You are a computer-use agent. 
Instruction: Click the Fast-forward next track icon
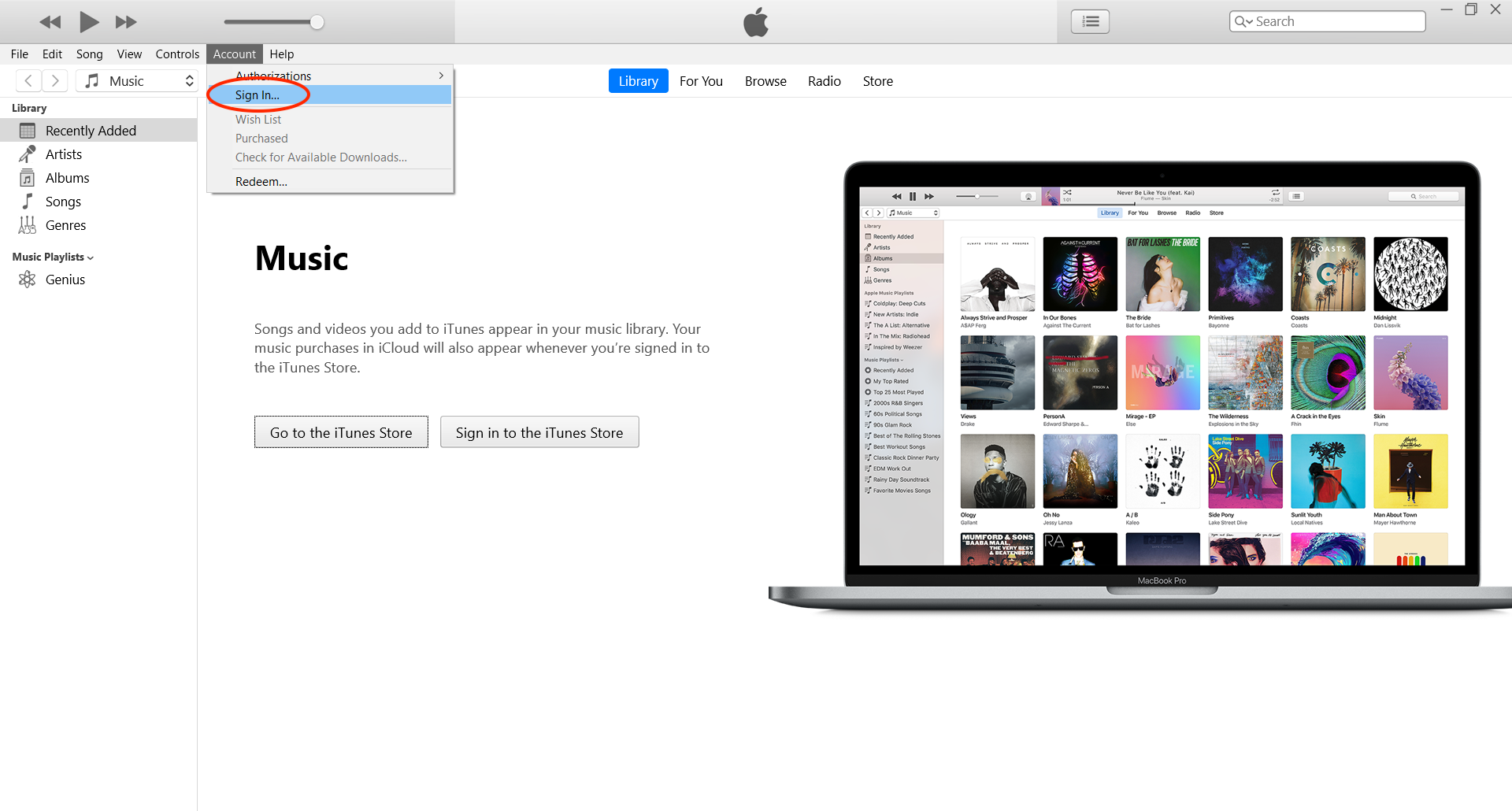126,22
